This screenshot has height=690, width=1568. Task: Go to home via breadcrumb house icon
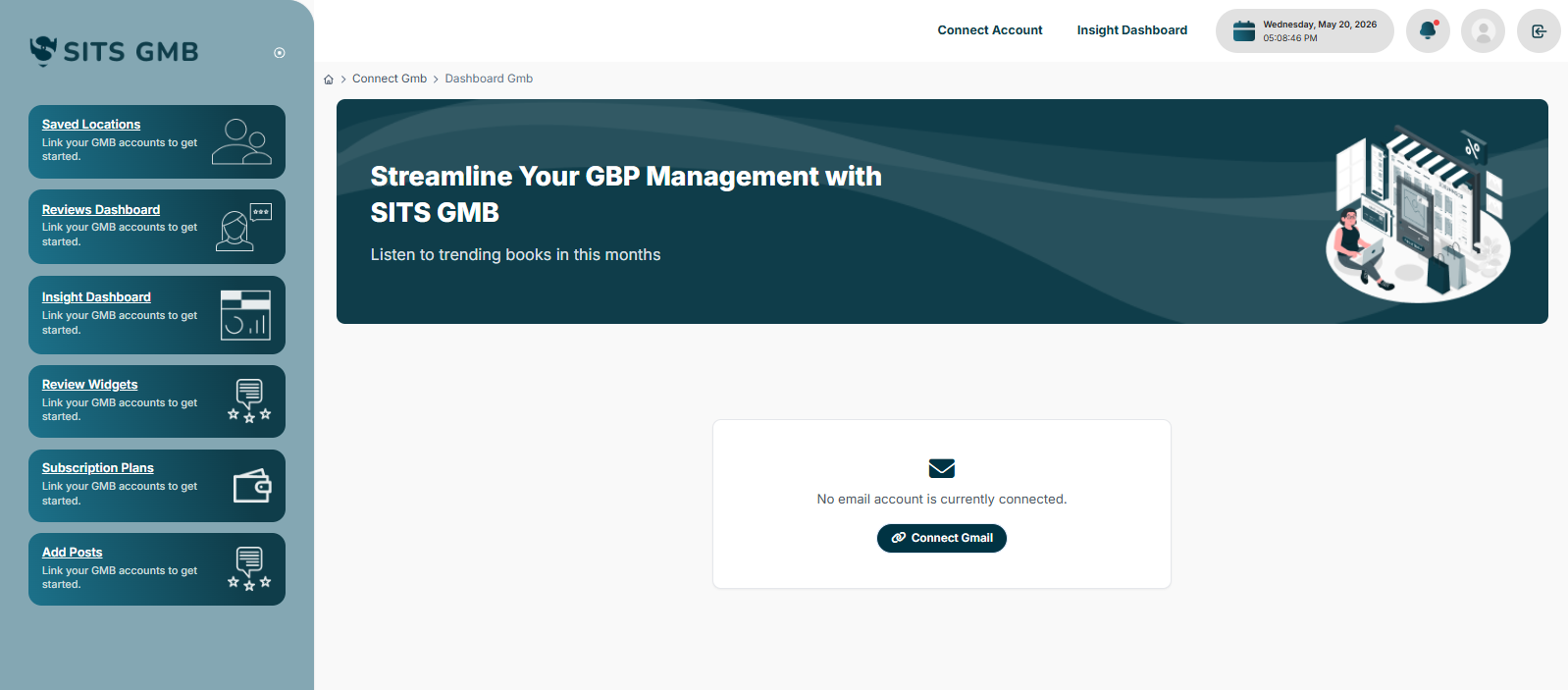329,80
